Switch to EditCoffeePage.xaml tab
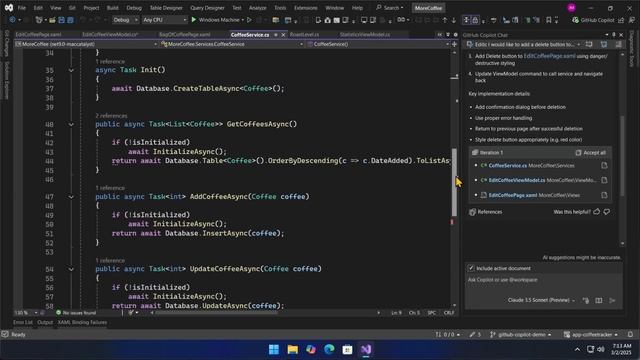 point(38,35)
